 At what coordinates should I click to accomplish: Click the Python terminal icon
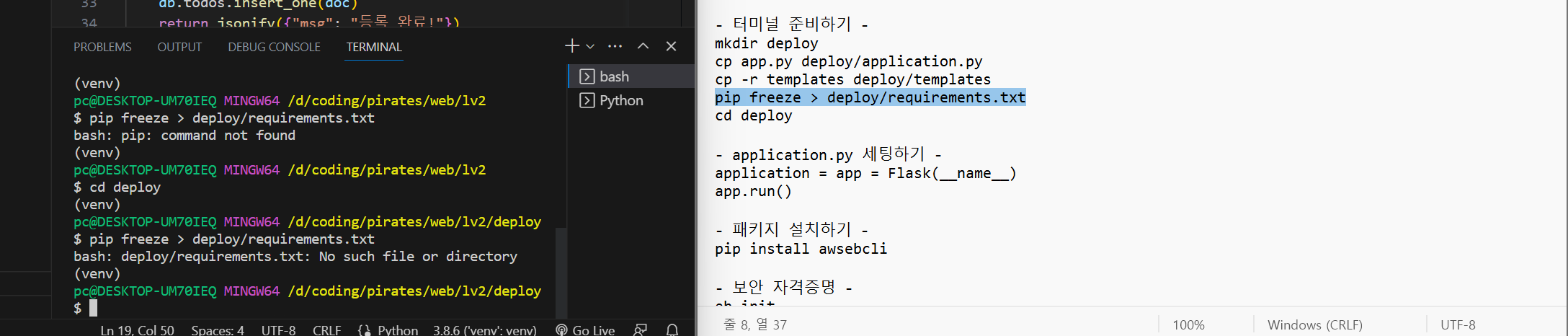coord(587,100)
